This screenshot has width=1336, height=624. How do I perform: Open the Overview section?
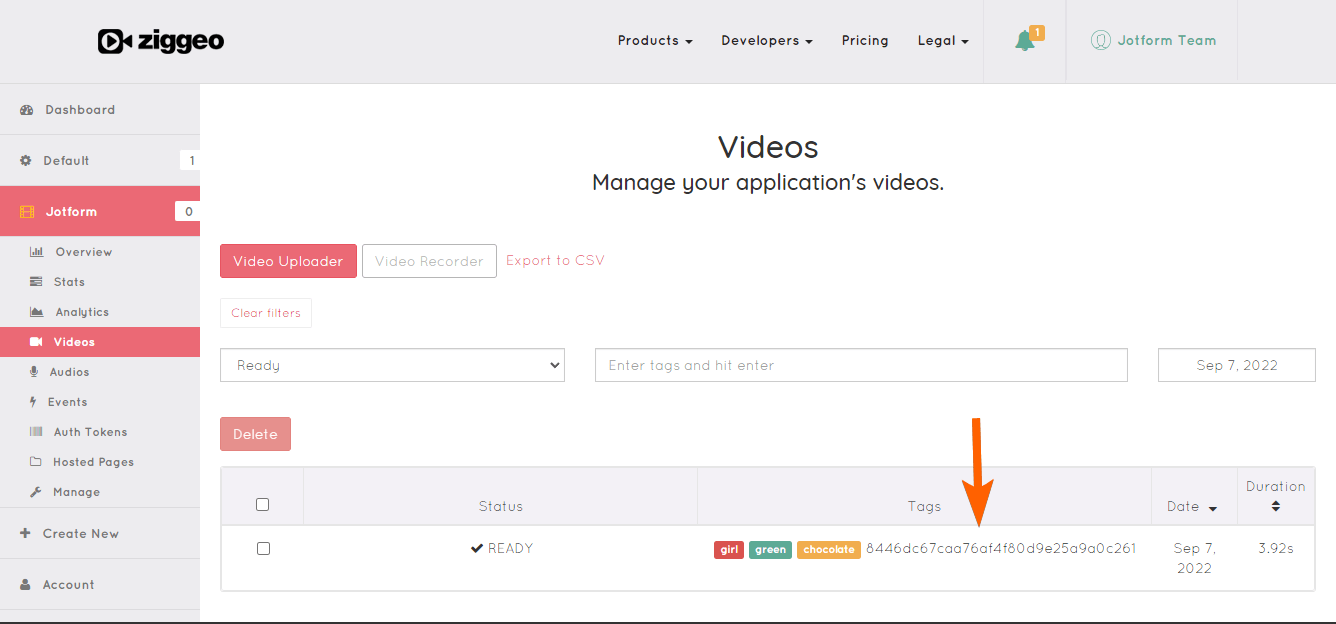tap(84, 252)
